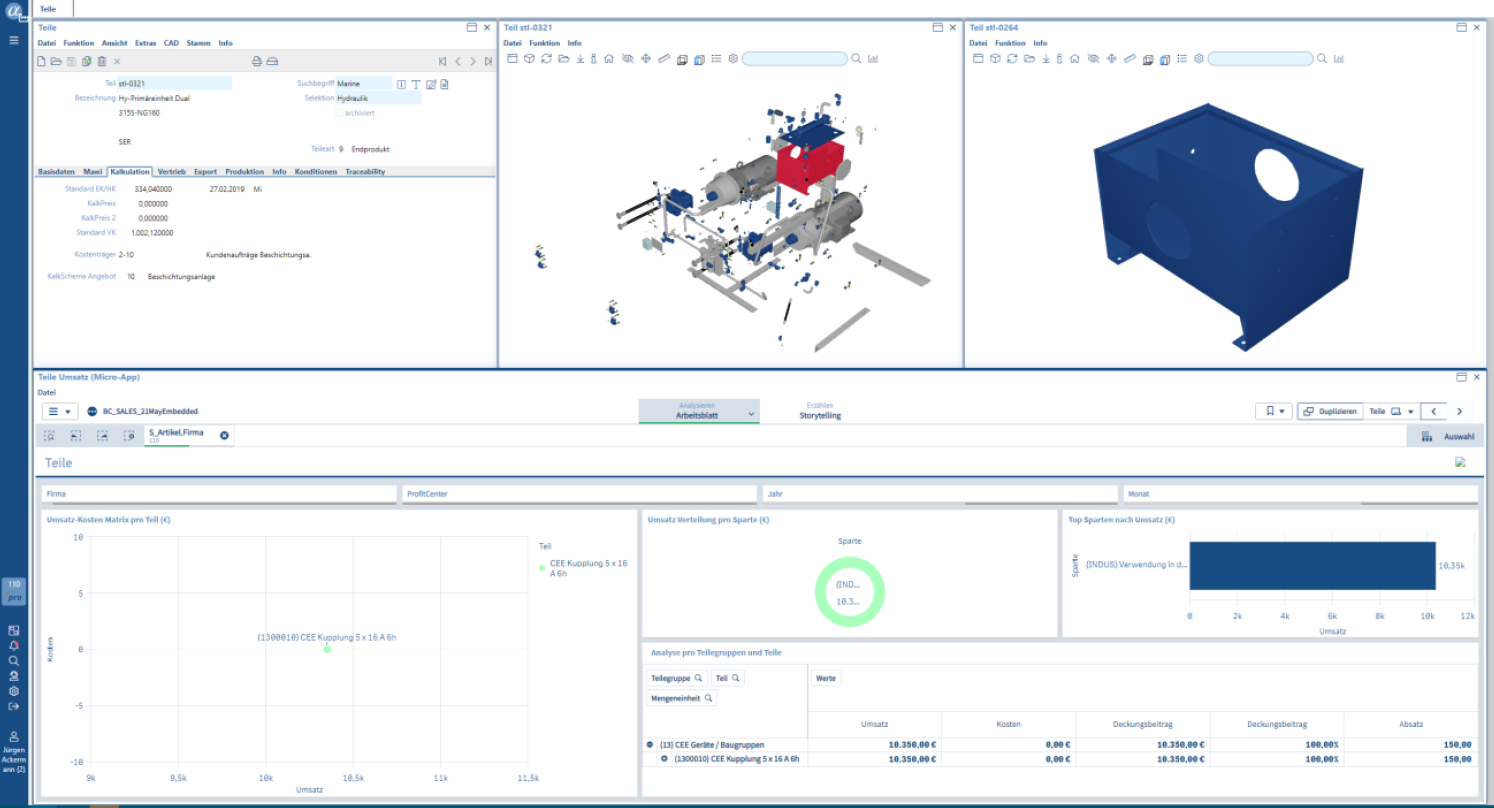Image resolution: width=1494 pixels, height=808 pixels.
Task: Expand the (1300010) CEE Kupplung row
Action: (664, 759)
